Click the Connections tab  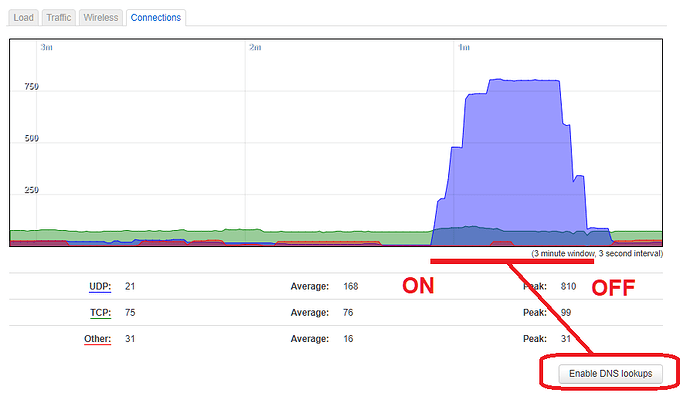[156, 18]
